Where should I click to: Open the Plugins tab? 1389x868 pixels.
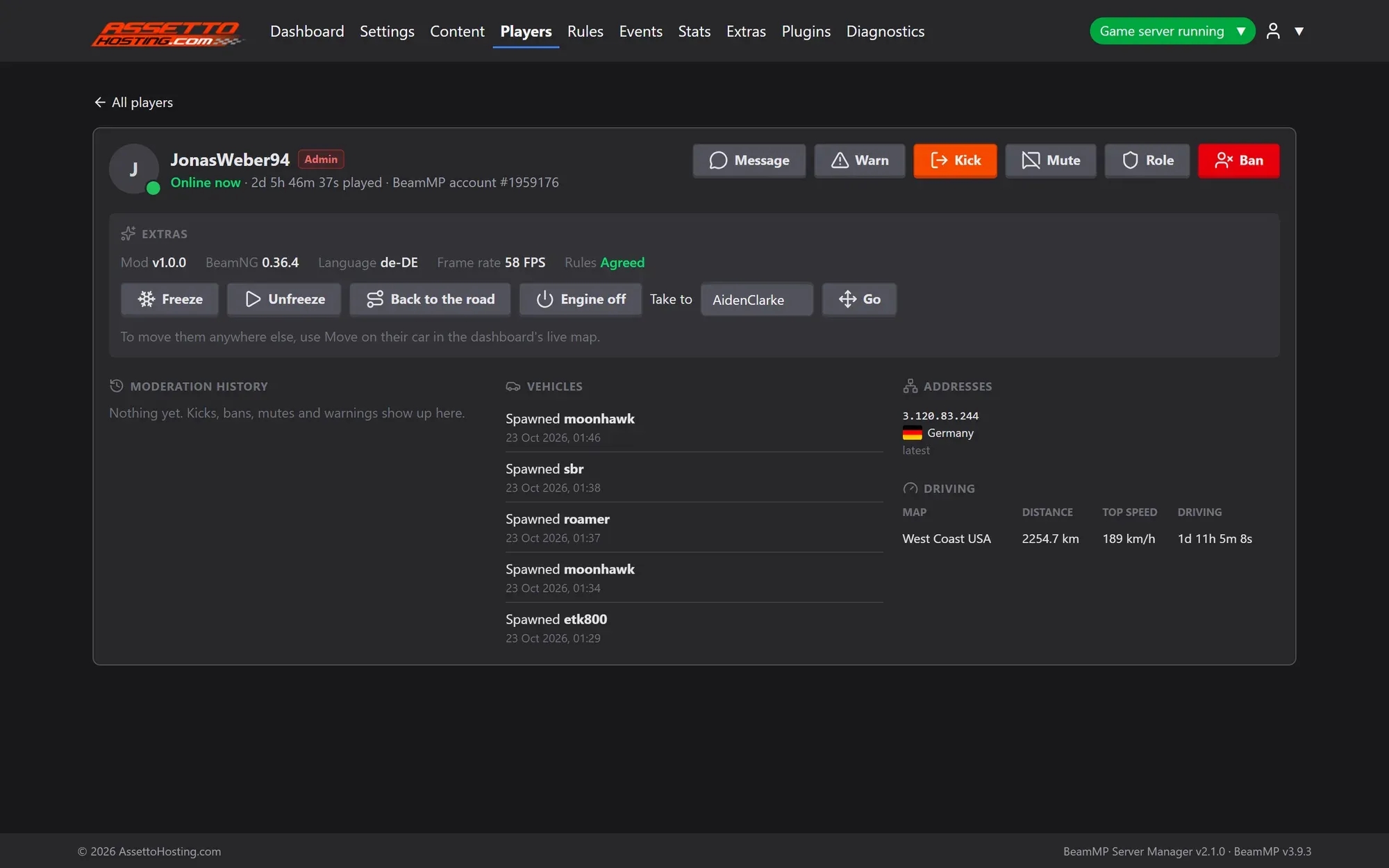click(806, 31)
